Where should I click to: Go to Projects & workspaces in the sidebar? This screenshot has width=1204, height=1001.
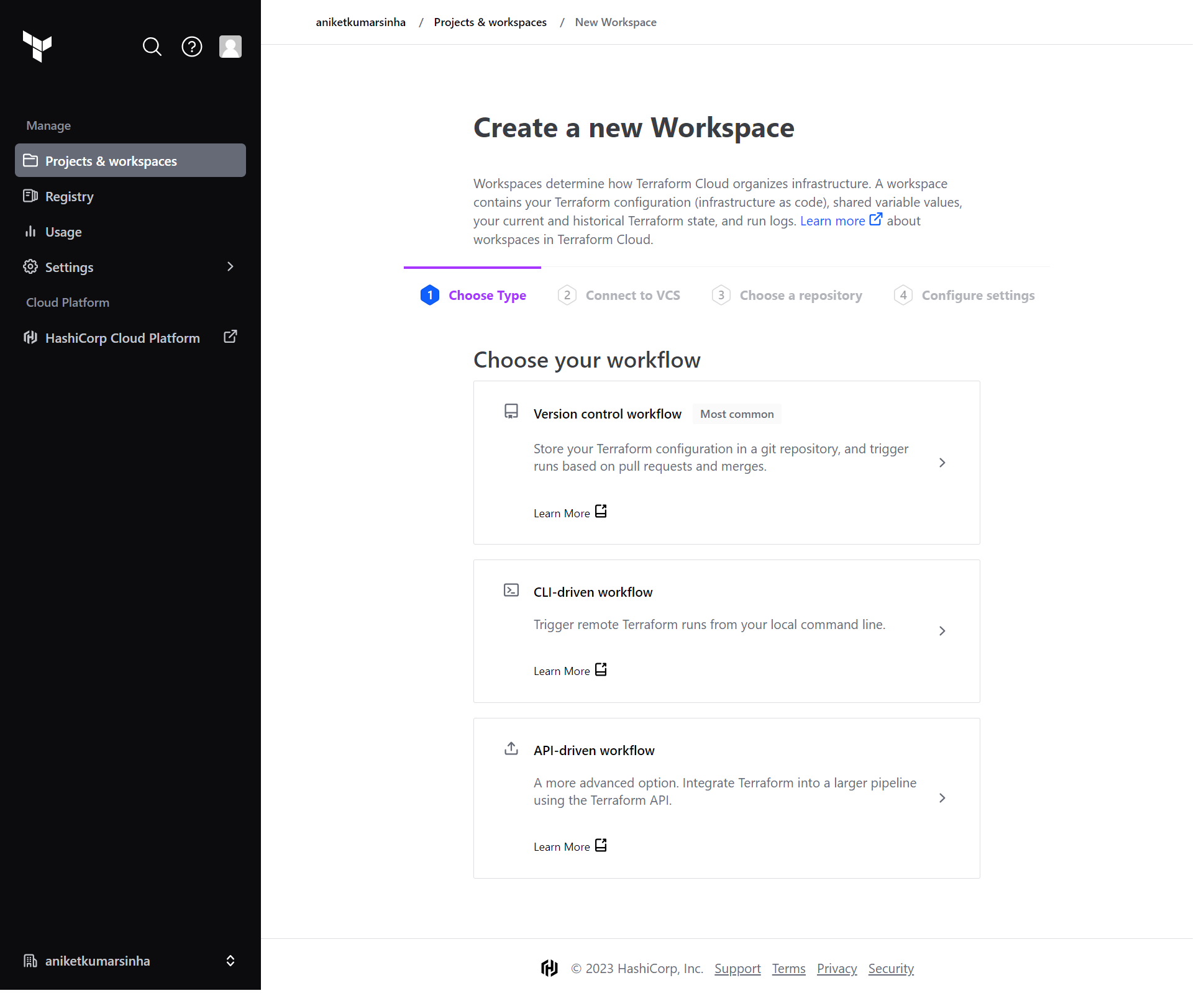pyautogui.click(x=130, y=161)
